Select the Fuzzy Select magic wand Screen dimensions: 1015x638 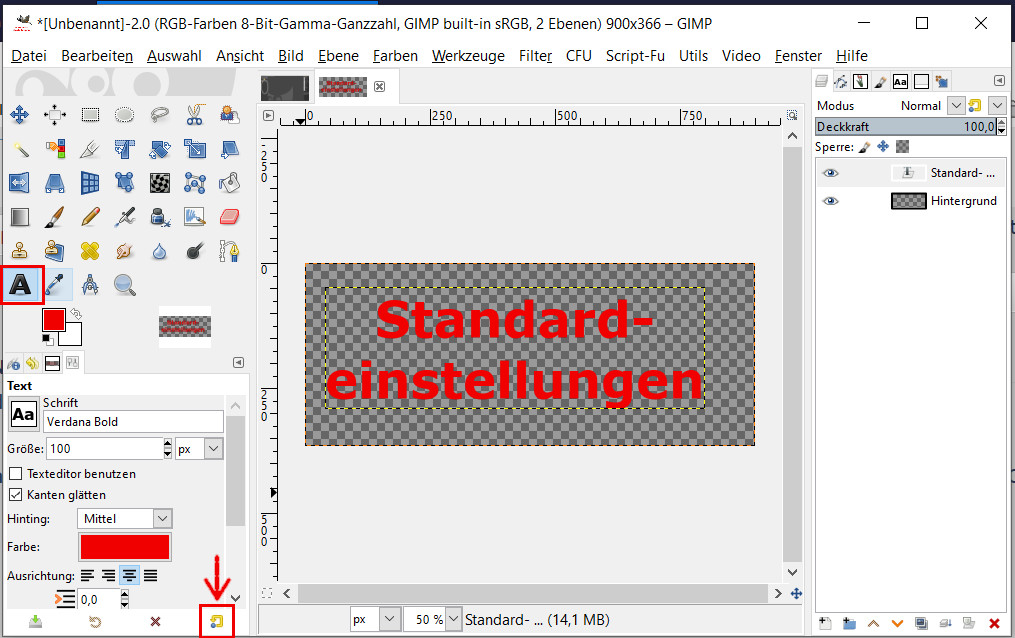[19, 149]
